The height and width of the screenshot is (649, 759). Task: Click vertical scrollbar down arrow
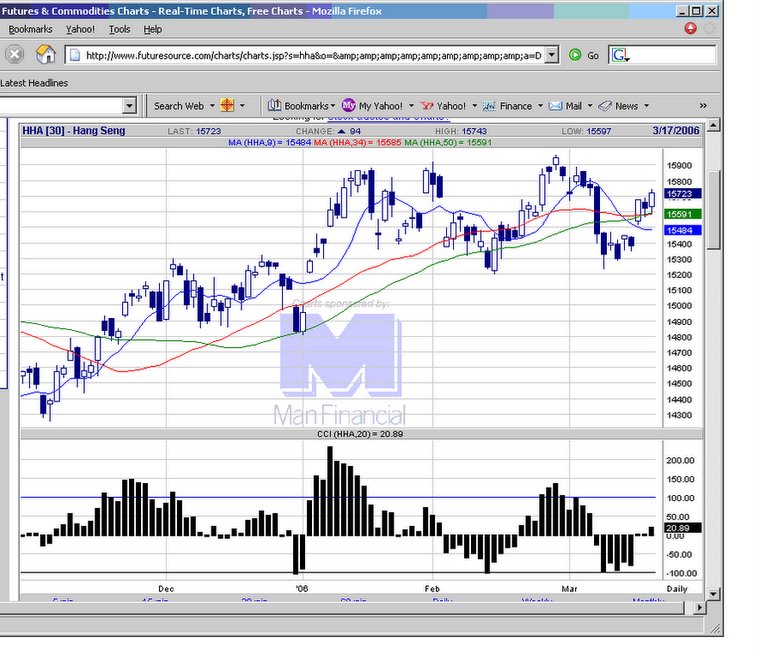(x=713, y=593)
